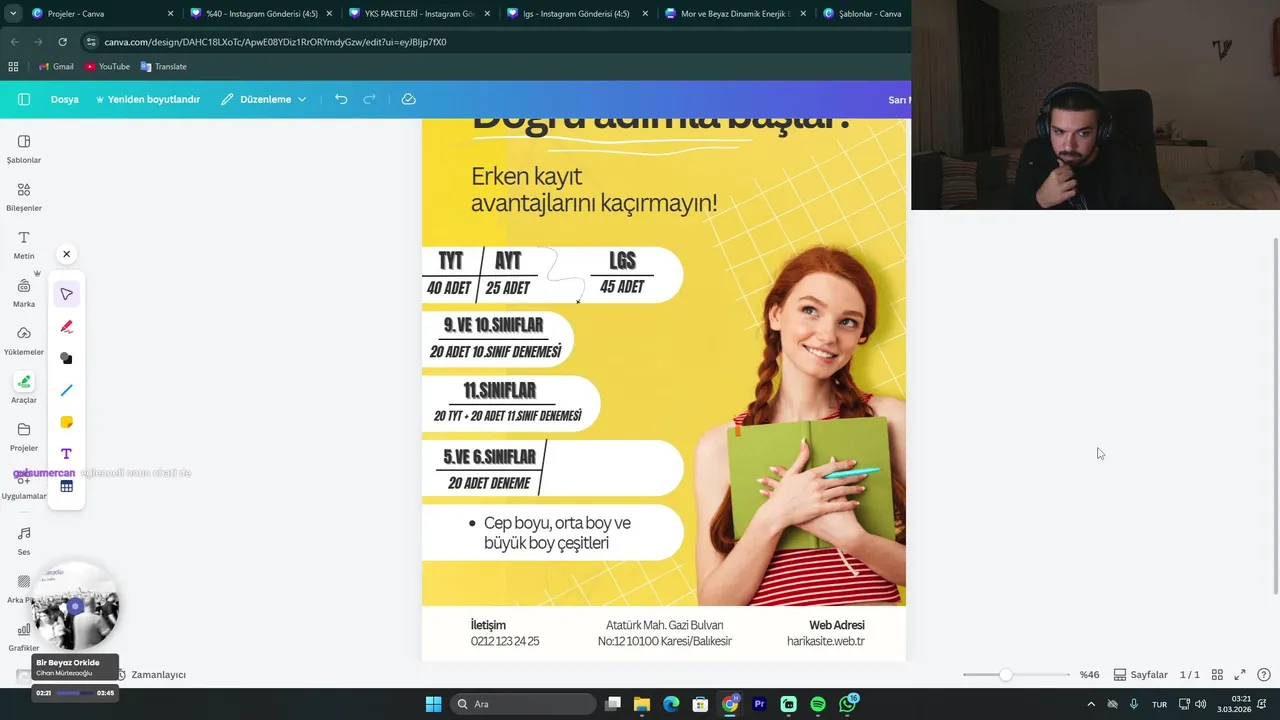Open the YouTube bookmark
This screenshot has height=720, width=1280.
click(x=108, y=66)
